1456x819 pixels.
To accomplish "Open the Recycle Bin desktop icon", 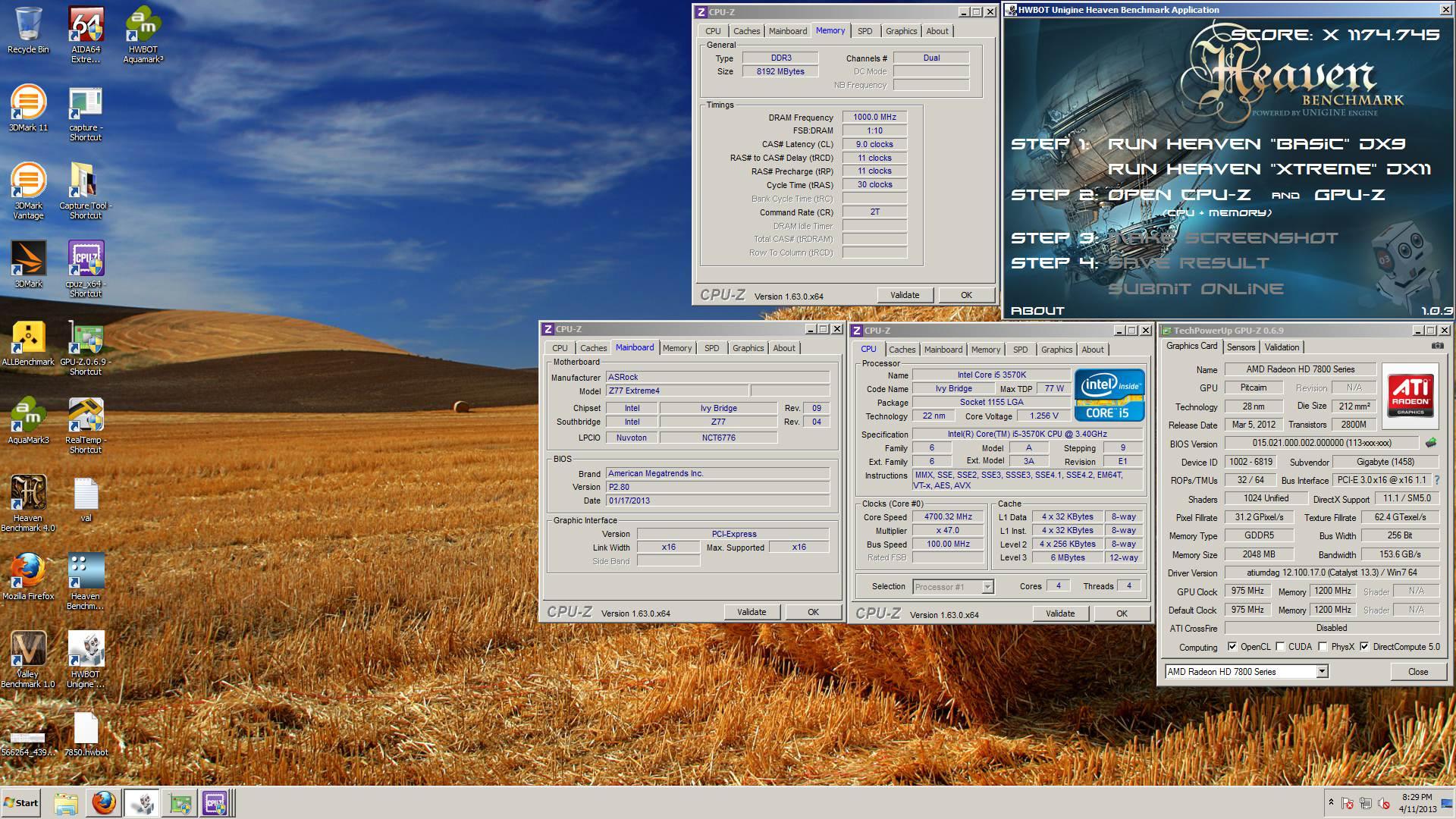I will (x=28, y=30).
